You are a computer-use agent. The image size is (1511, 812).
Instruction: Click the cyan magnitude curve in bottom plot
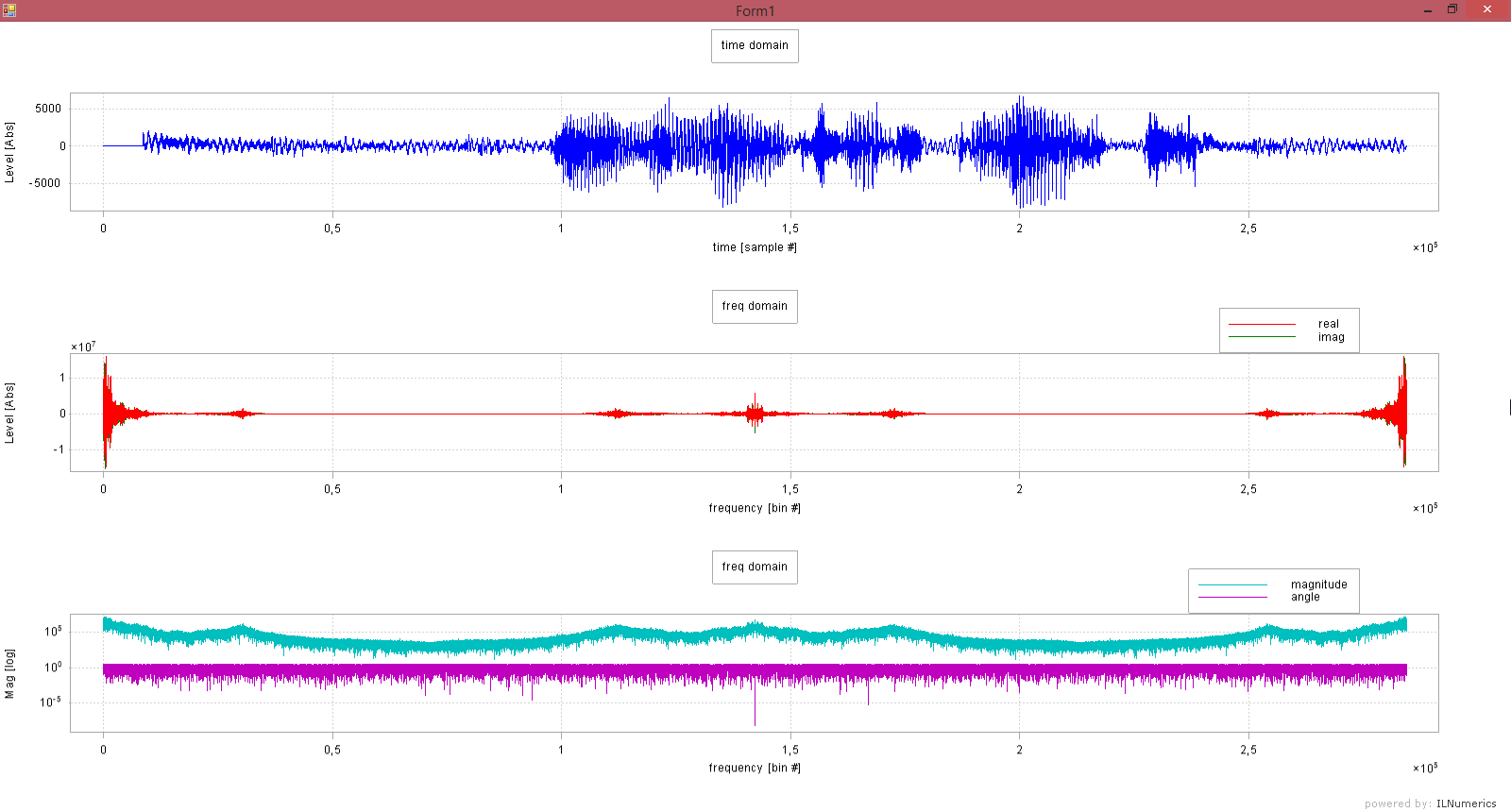click(x=755, y=633)
